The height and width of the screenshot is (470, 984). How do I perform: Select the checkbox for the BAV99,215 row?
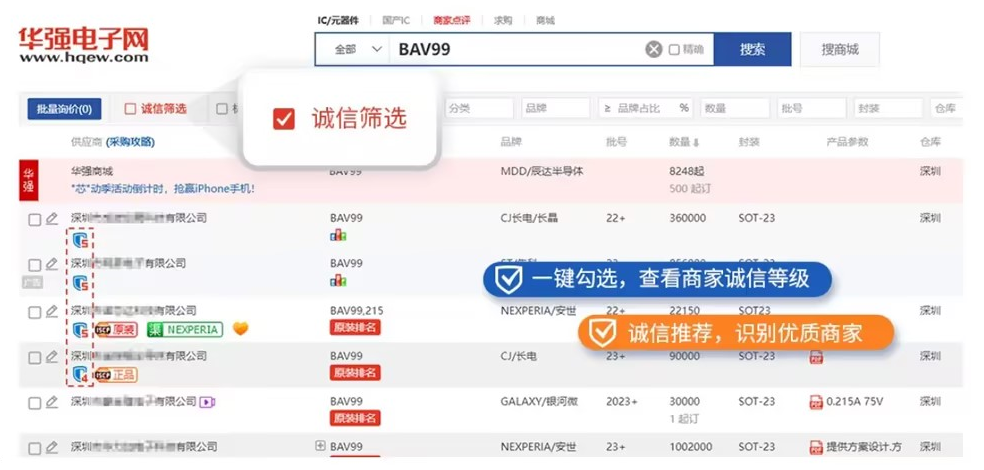click(35, 312)
